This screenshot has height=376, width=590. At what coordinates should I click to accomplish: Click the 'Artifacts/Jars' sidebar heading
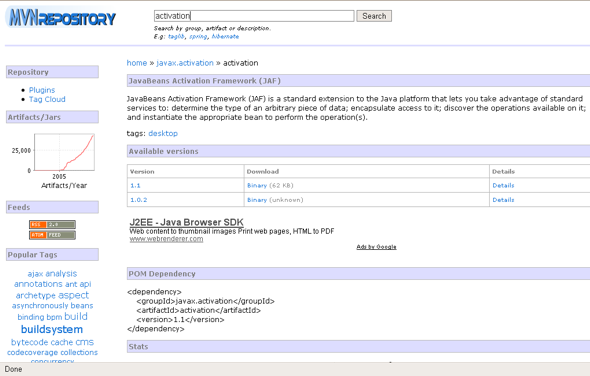[34, 117]
